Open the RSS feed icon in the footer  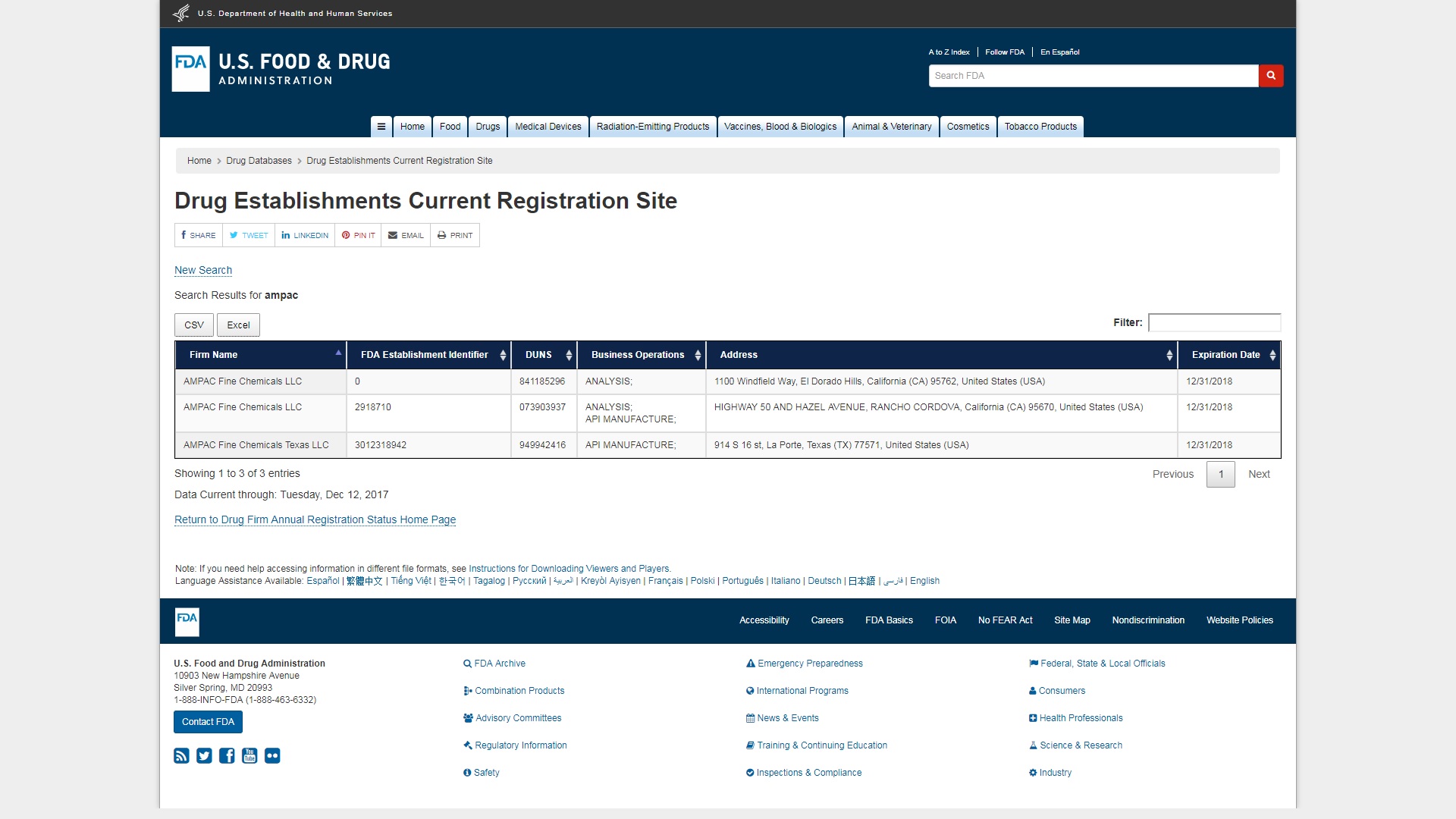pyautogui.click(x=181, y=755)
